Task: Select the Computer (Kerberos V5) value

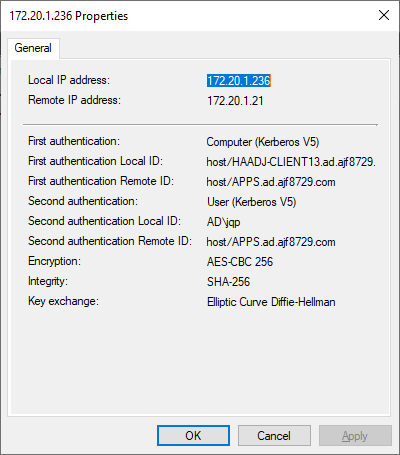Action: pos(263,142)
